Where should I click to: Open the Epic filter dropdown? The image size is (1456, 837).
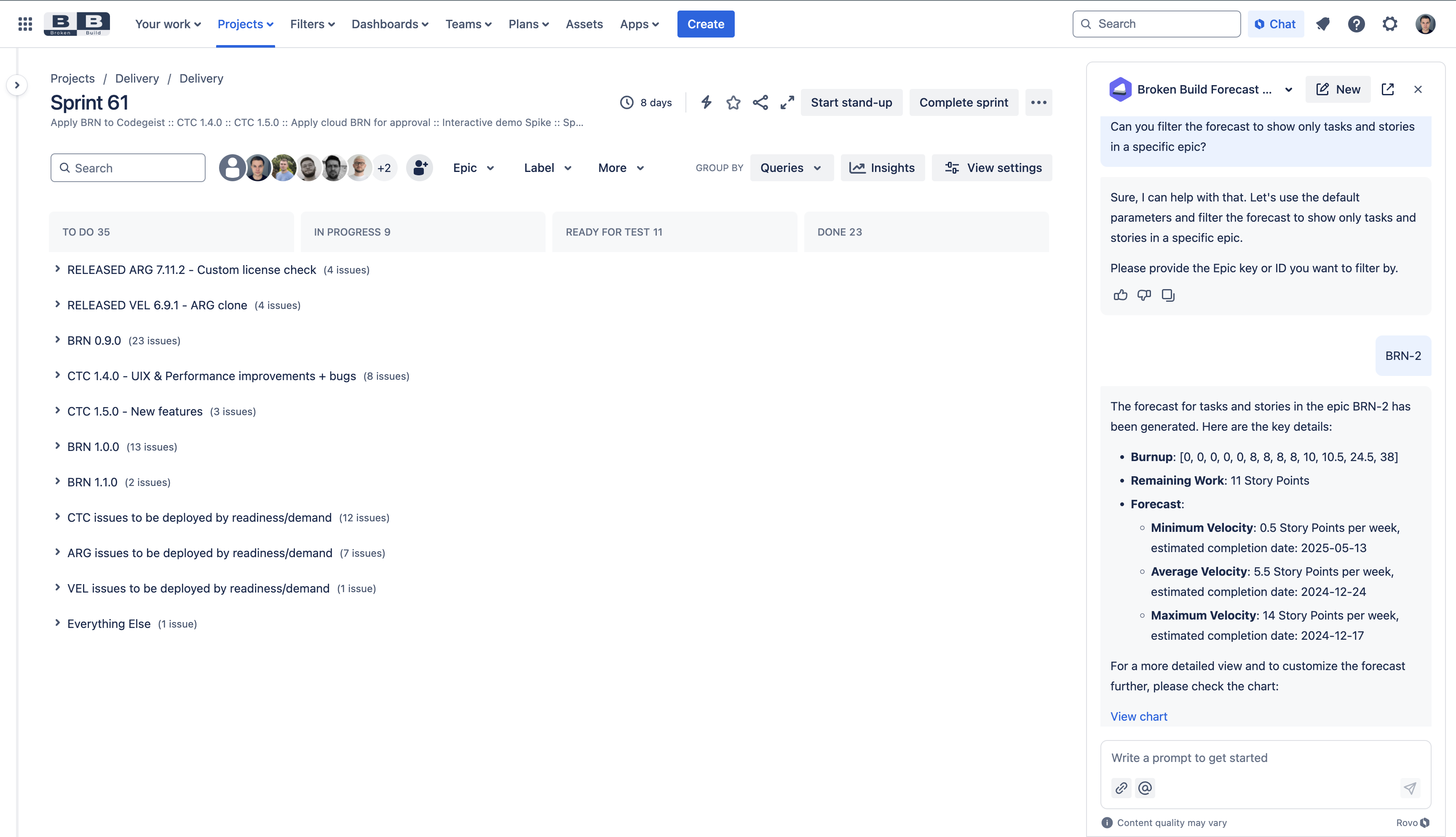tap(473, 168)
